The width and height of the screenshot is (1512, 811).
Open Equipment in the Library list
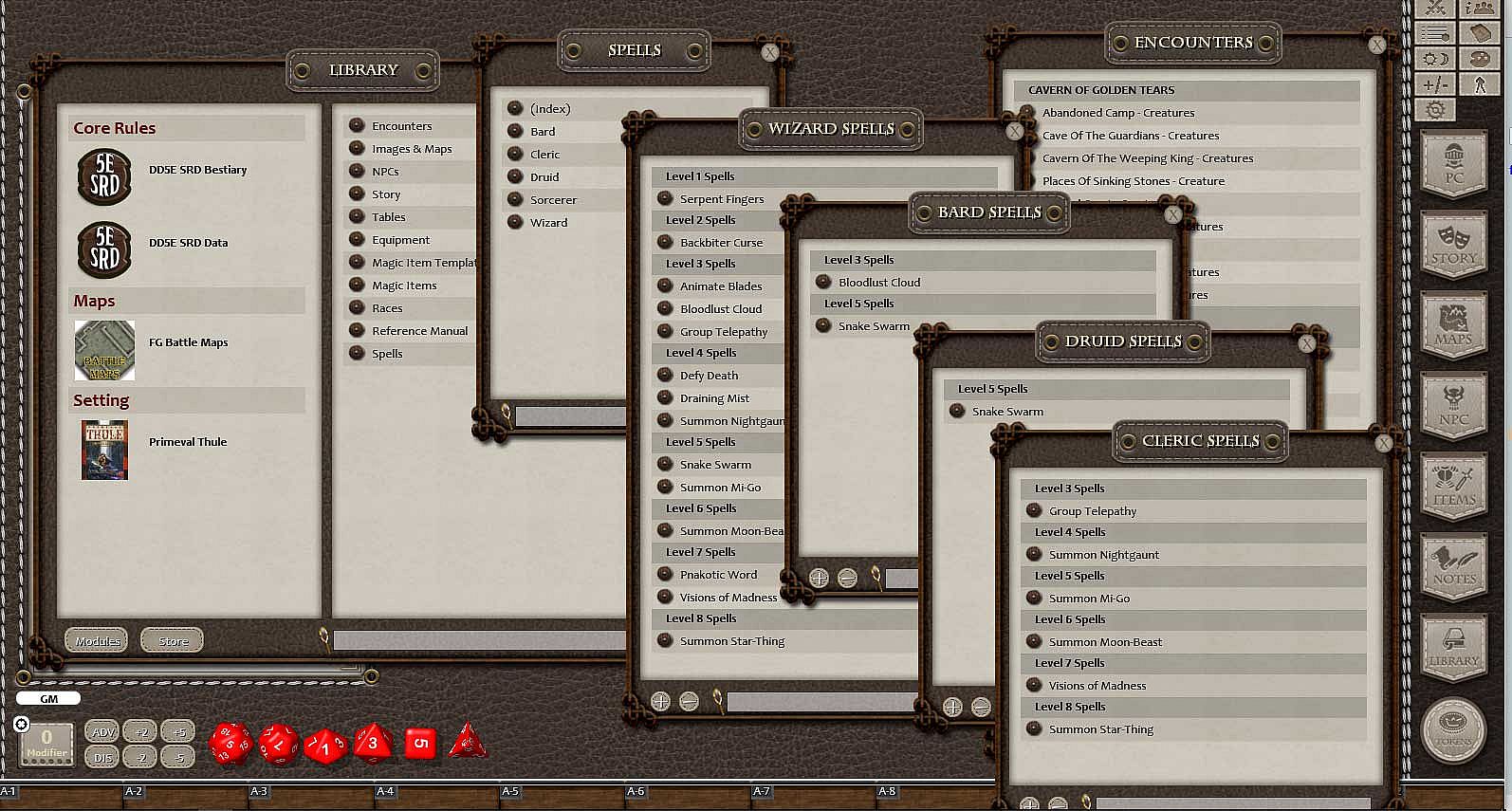point(400,240)
